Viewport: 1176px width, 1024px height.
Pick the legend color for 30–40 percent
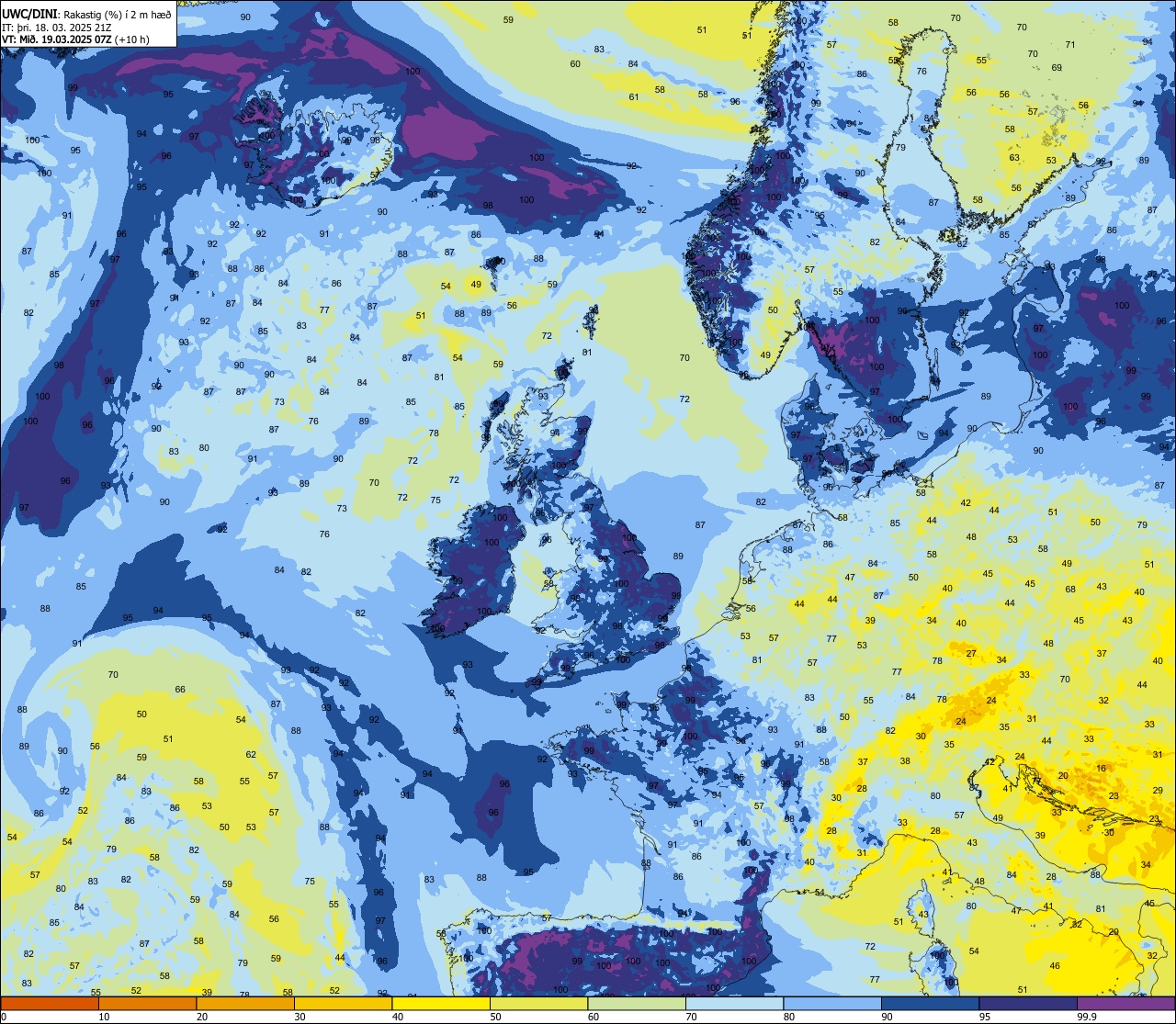[343, 1003]
